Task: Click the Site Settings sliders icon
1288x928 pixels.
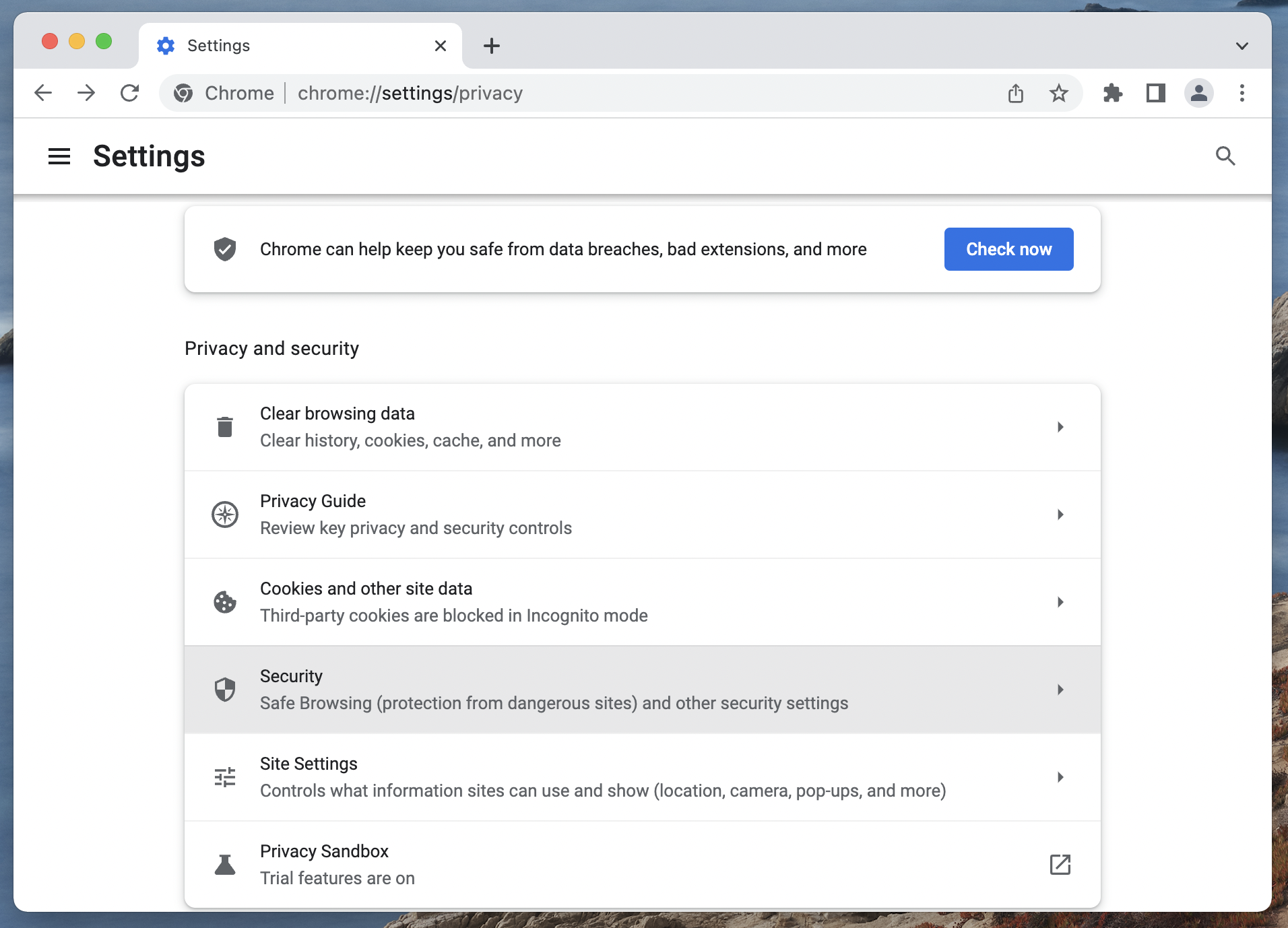Action: click(x=225, y=777)
